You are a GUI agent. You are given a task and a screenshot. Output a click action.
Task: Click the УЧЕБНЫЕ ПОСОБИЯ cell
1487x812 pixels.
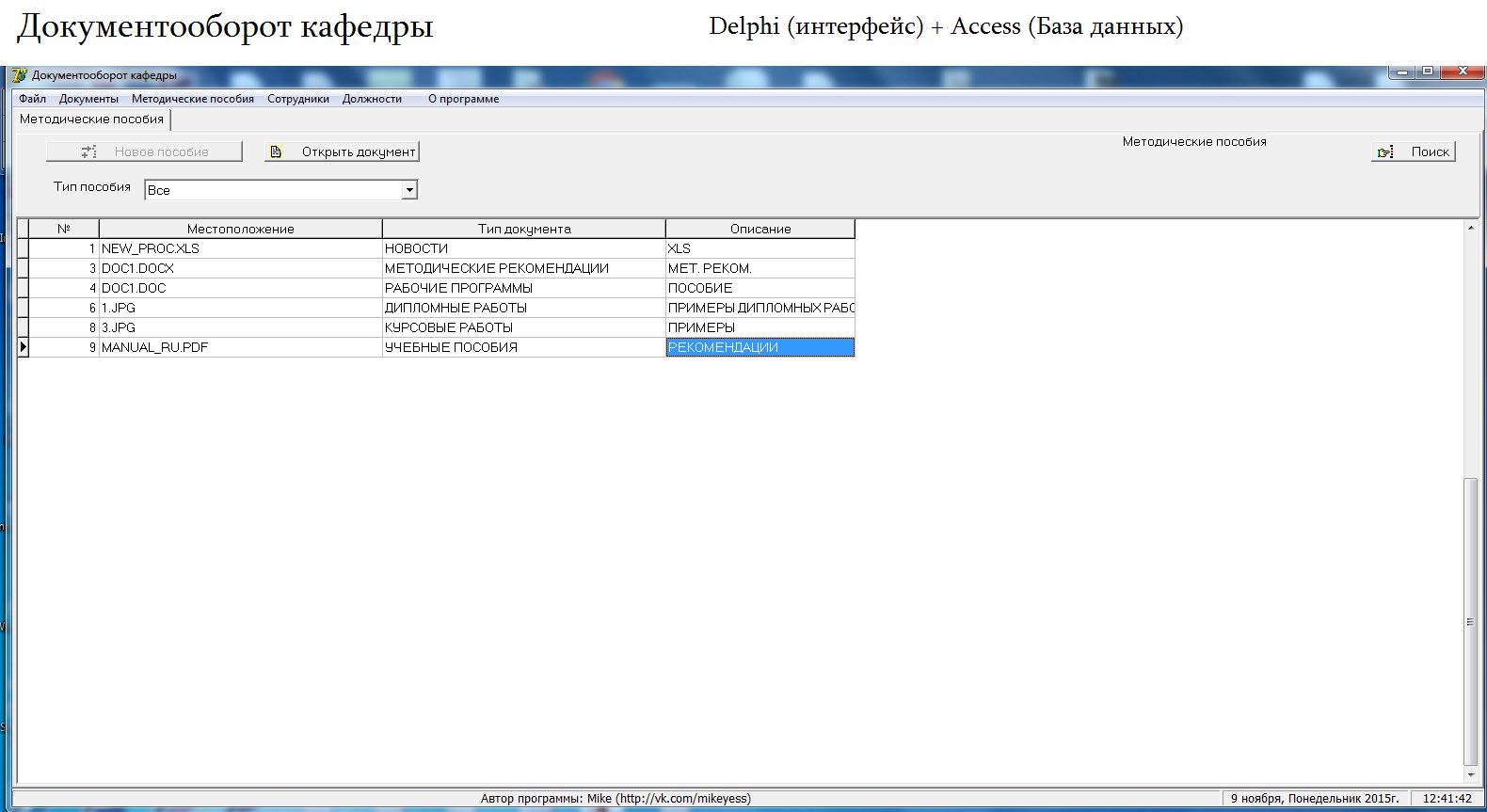524,347
